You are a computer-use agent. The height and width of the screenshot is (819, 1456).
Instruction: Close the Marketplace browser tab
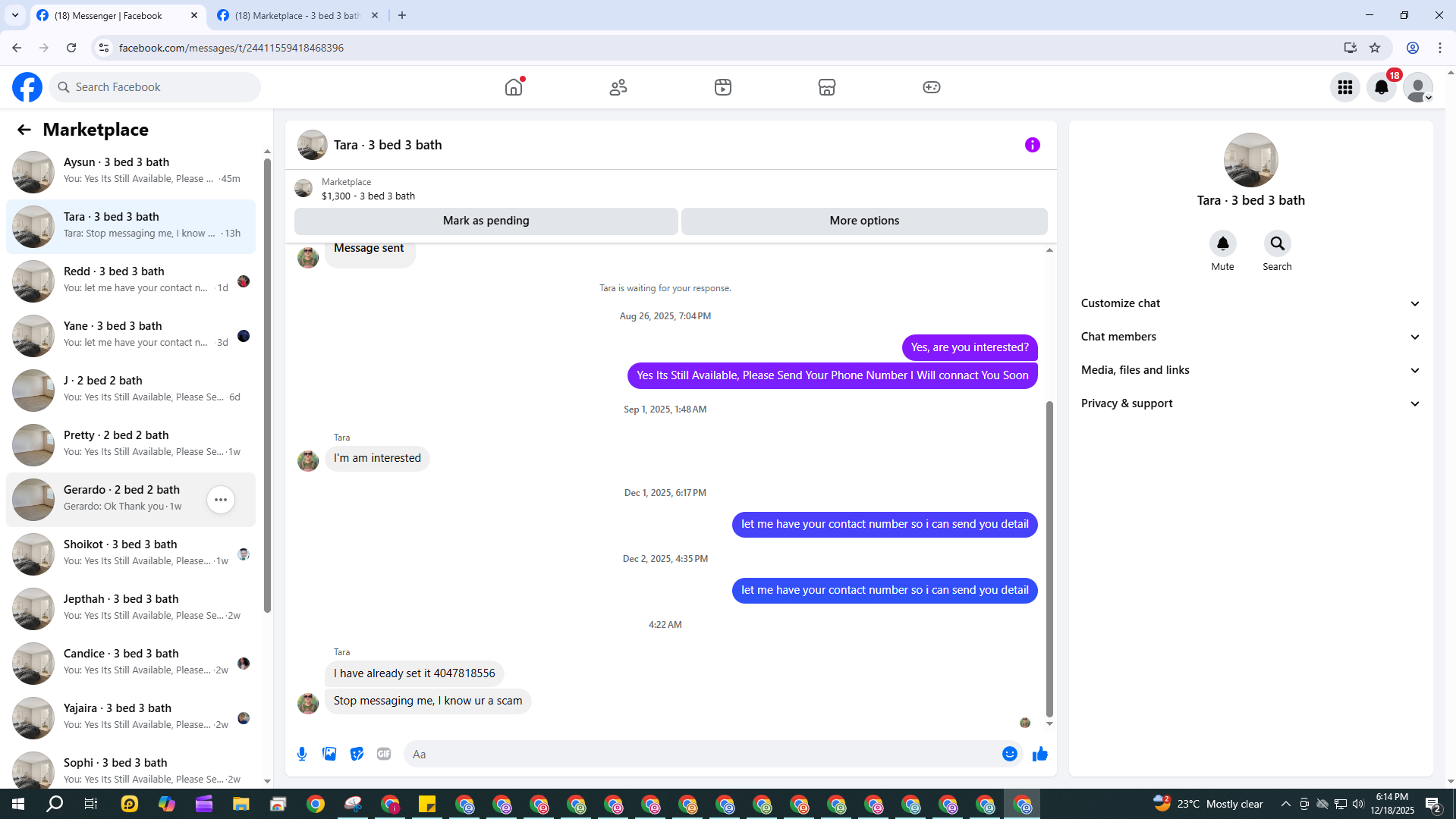coord(375,15)
